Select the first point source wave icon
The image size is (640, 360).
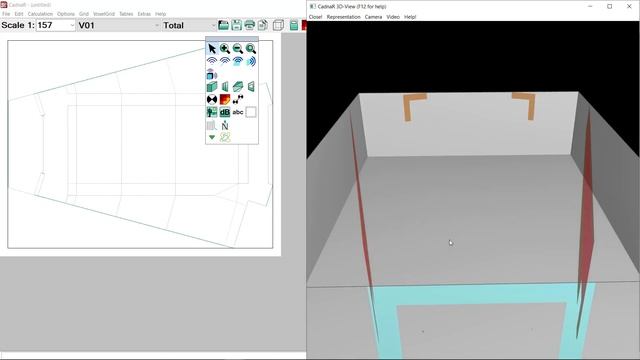pyautogui.click(x=212, y=61)
